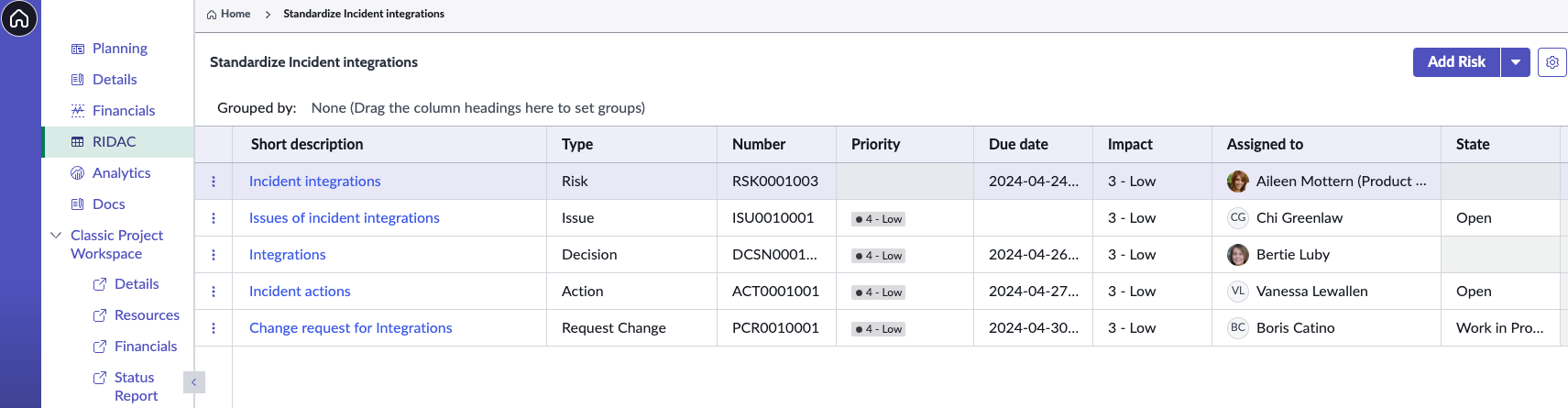Go to the Analytics section
This screenshot has width=1568, height=408.
pyautogui.click(x=121, y=173)
